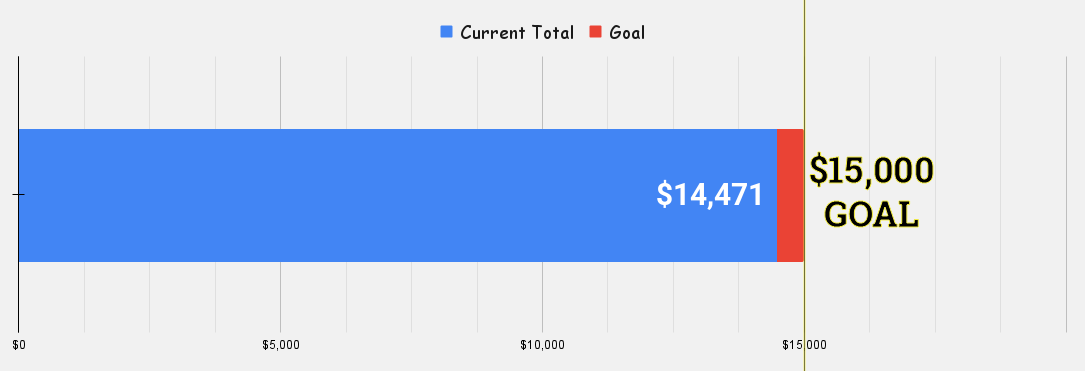Click the red Goal legend swatch
The height and width of the screenshot is (371, 1085).
(596, 32)
